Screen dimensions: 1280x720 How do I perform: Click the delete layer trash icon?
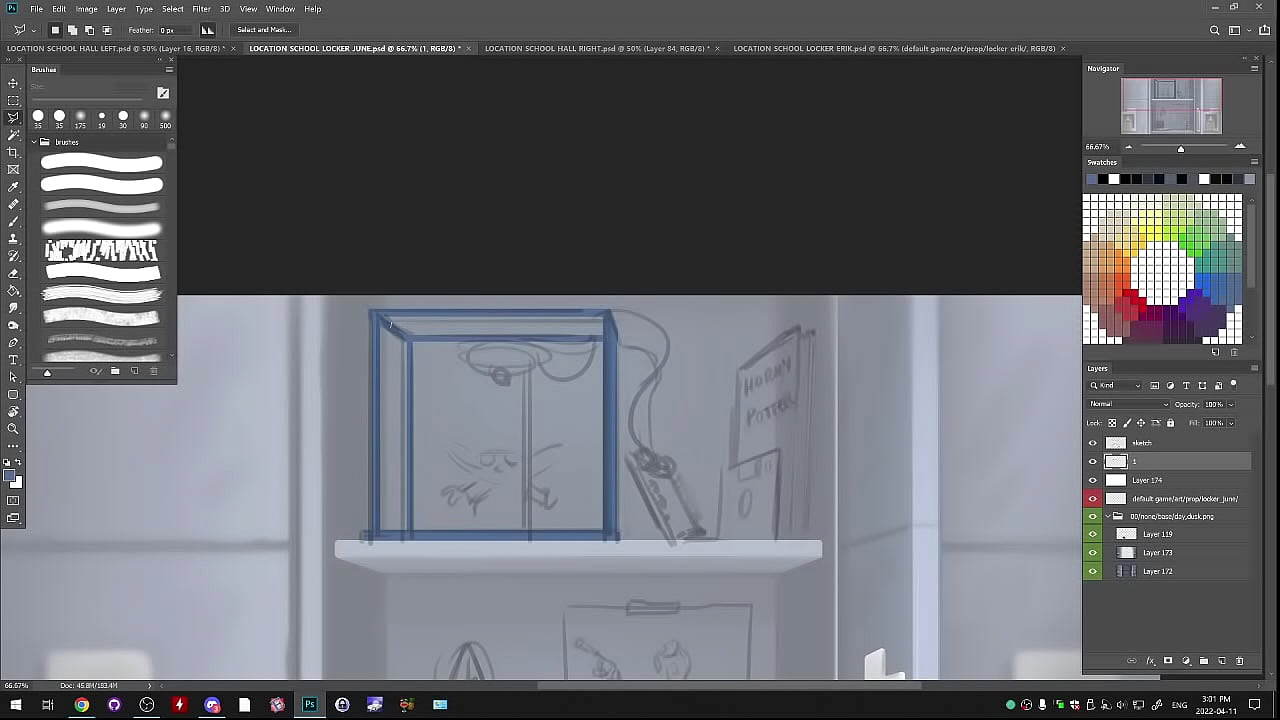pyautogui.click(x=1239, y=661)
